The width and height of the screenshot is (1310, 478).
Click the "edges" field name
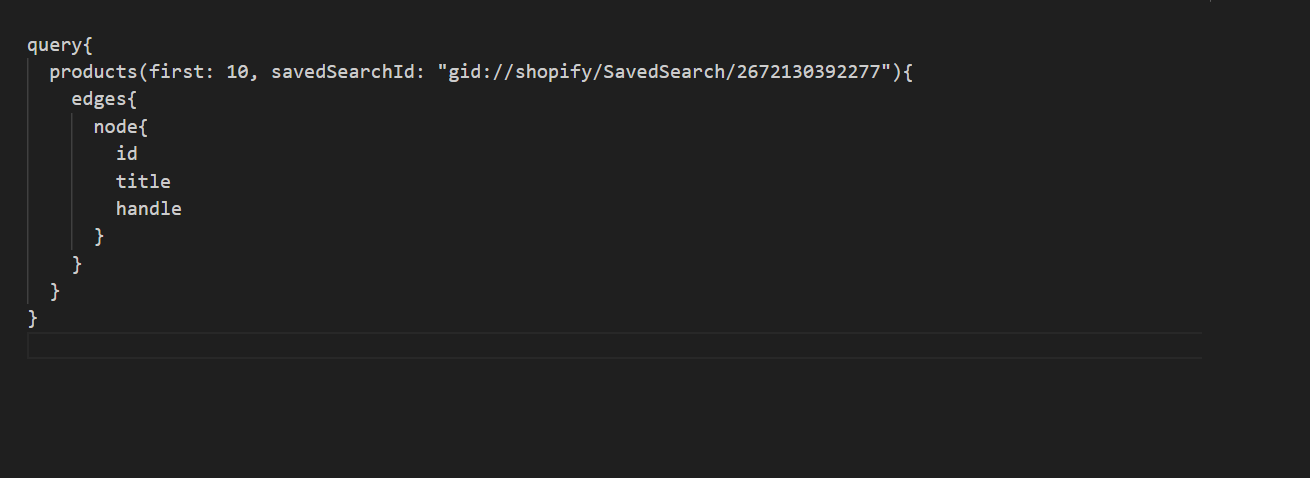98,99
